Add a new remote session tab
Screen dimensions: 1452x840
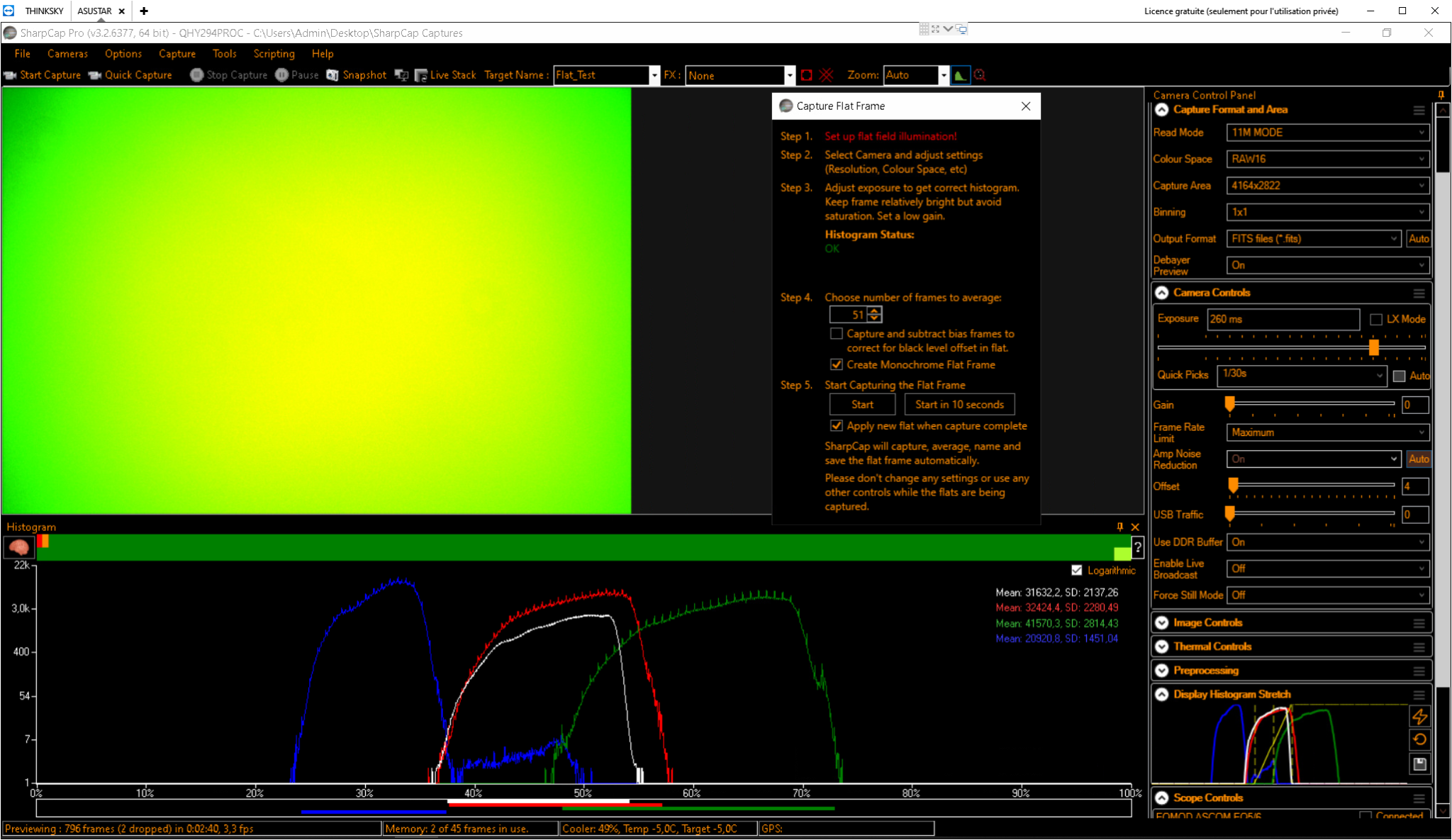(x=144, y=11)
